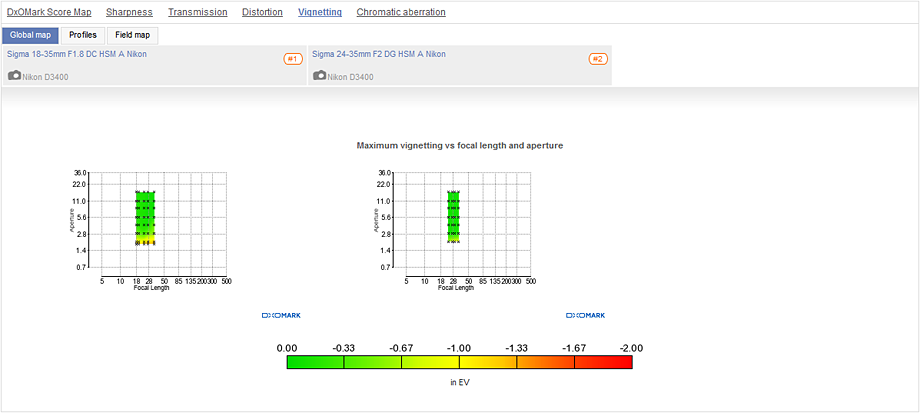920x413 pixels.
Task: Click the -2.00 legend value
Action: click(631, 348)
